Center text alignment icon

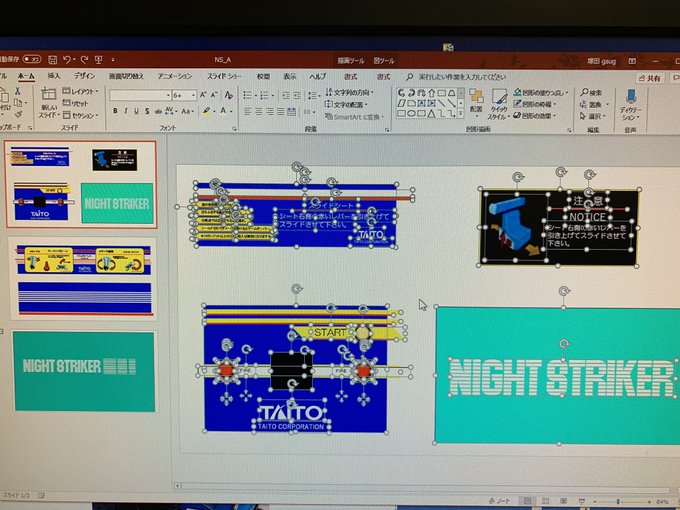(258, 112)
